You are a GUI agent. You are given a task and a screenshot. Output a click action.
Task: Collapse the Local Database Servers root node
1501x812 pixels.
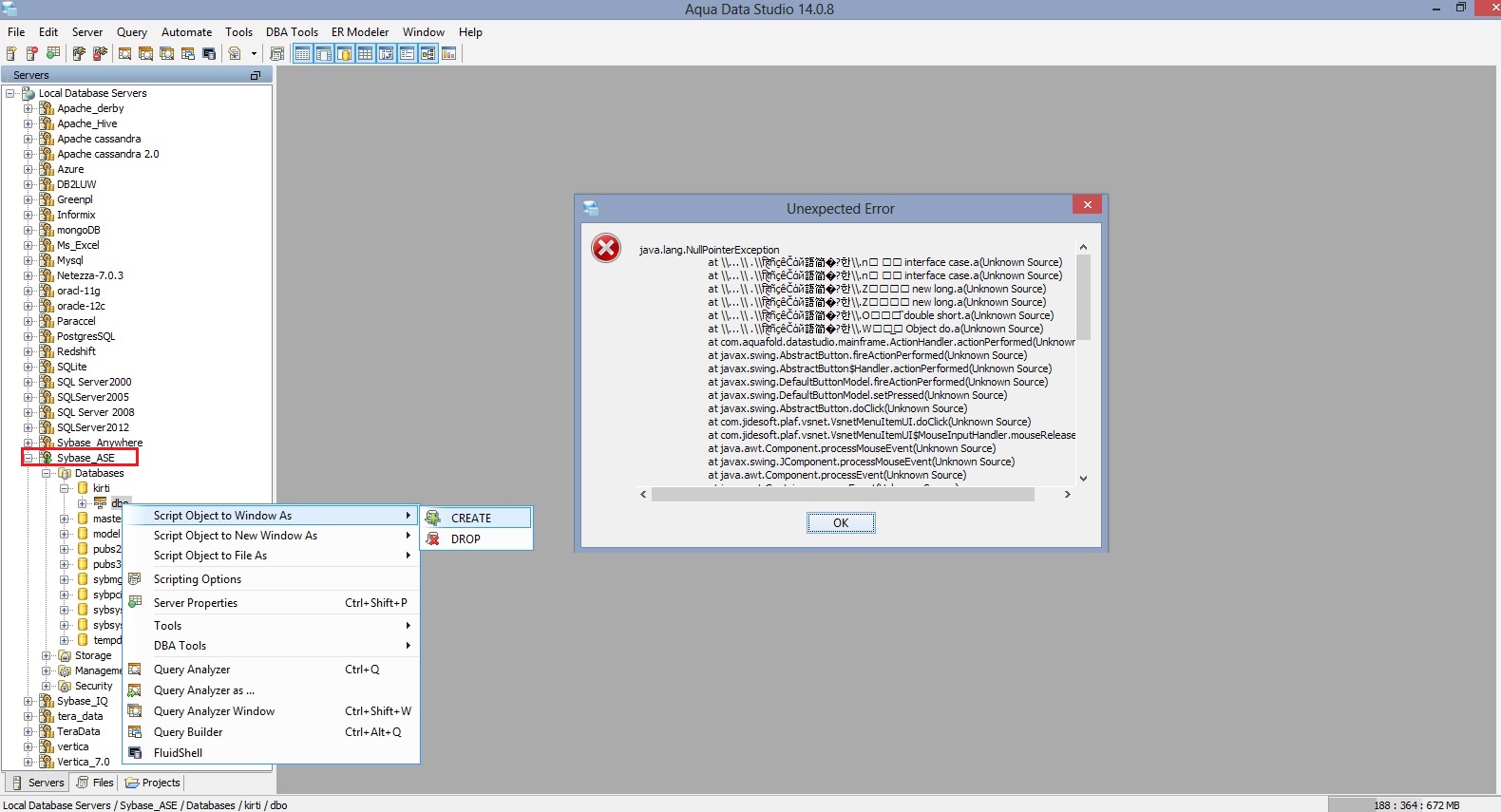[x=10, y=93]
